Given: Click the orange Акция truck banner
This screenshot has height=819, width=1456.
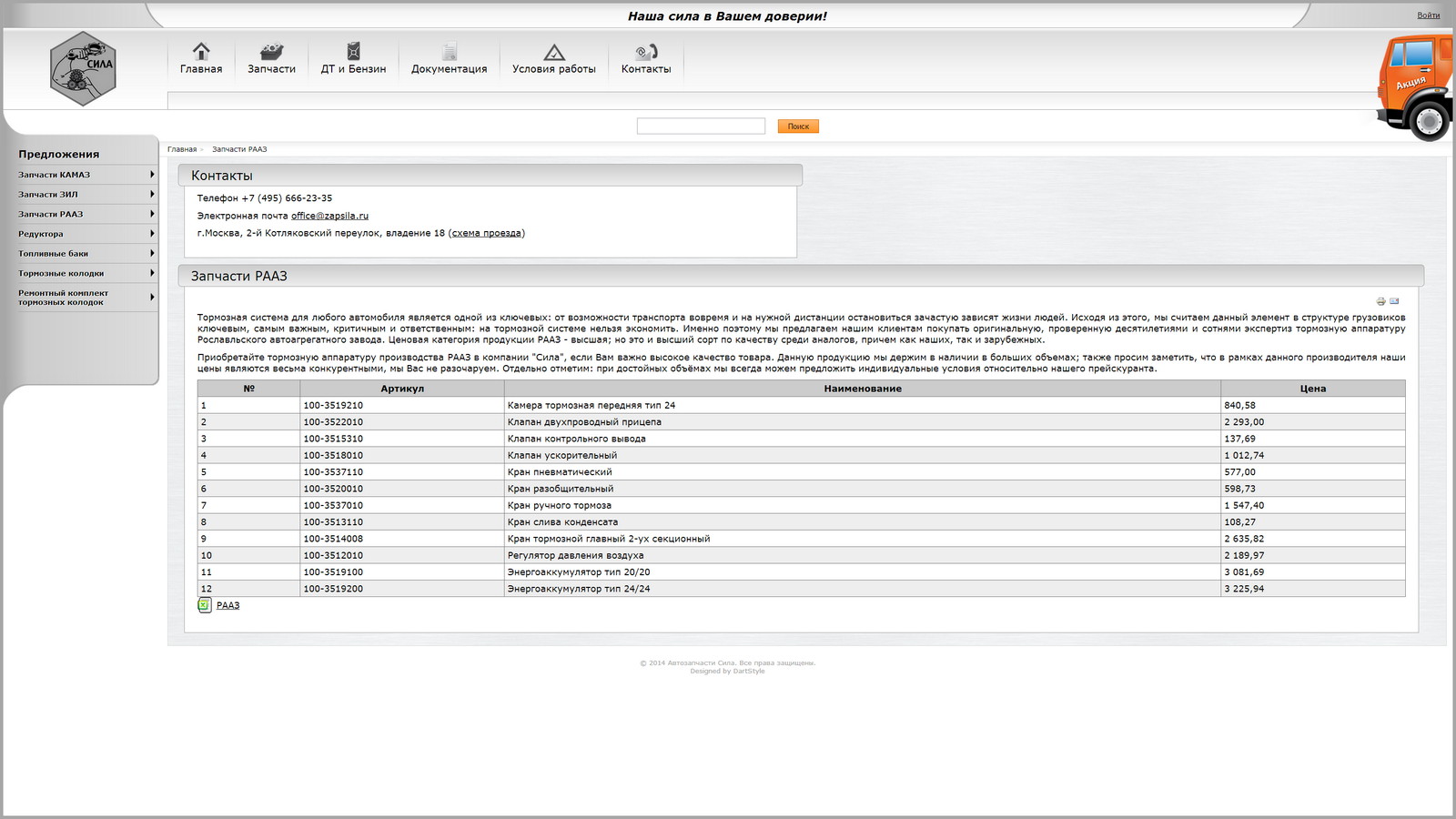Looking at the screenshot, I should click(x=1414, y=86).
